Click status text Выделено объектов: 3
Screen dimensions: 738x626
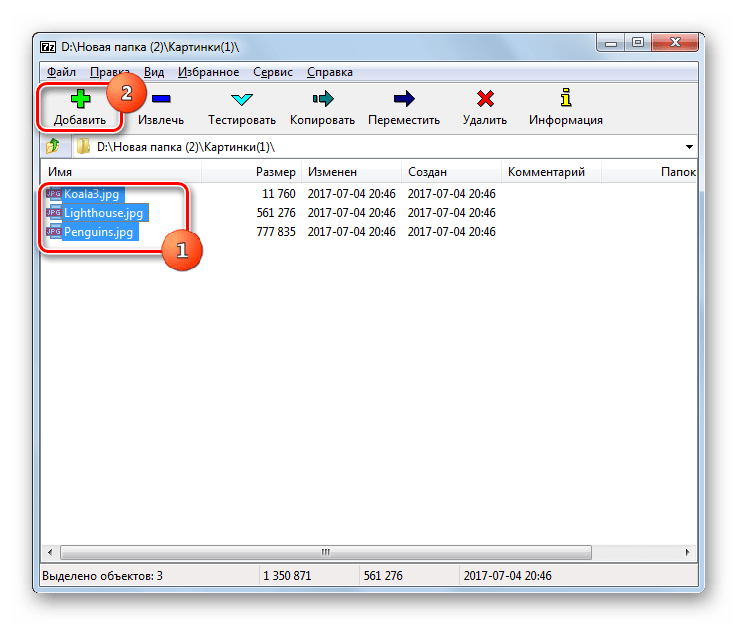tap(102, 576)
